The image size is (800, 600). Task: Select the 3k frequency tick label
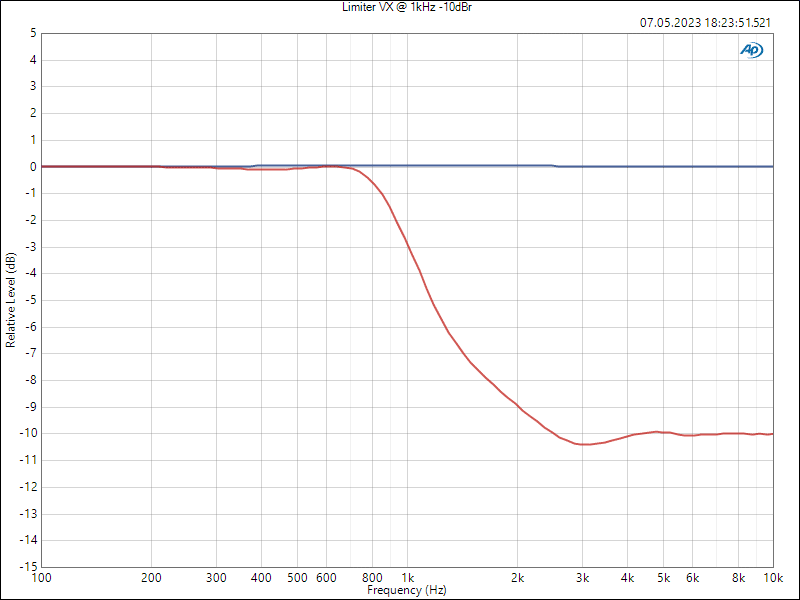pyautogui.click(x=582, y=578)
